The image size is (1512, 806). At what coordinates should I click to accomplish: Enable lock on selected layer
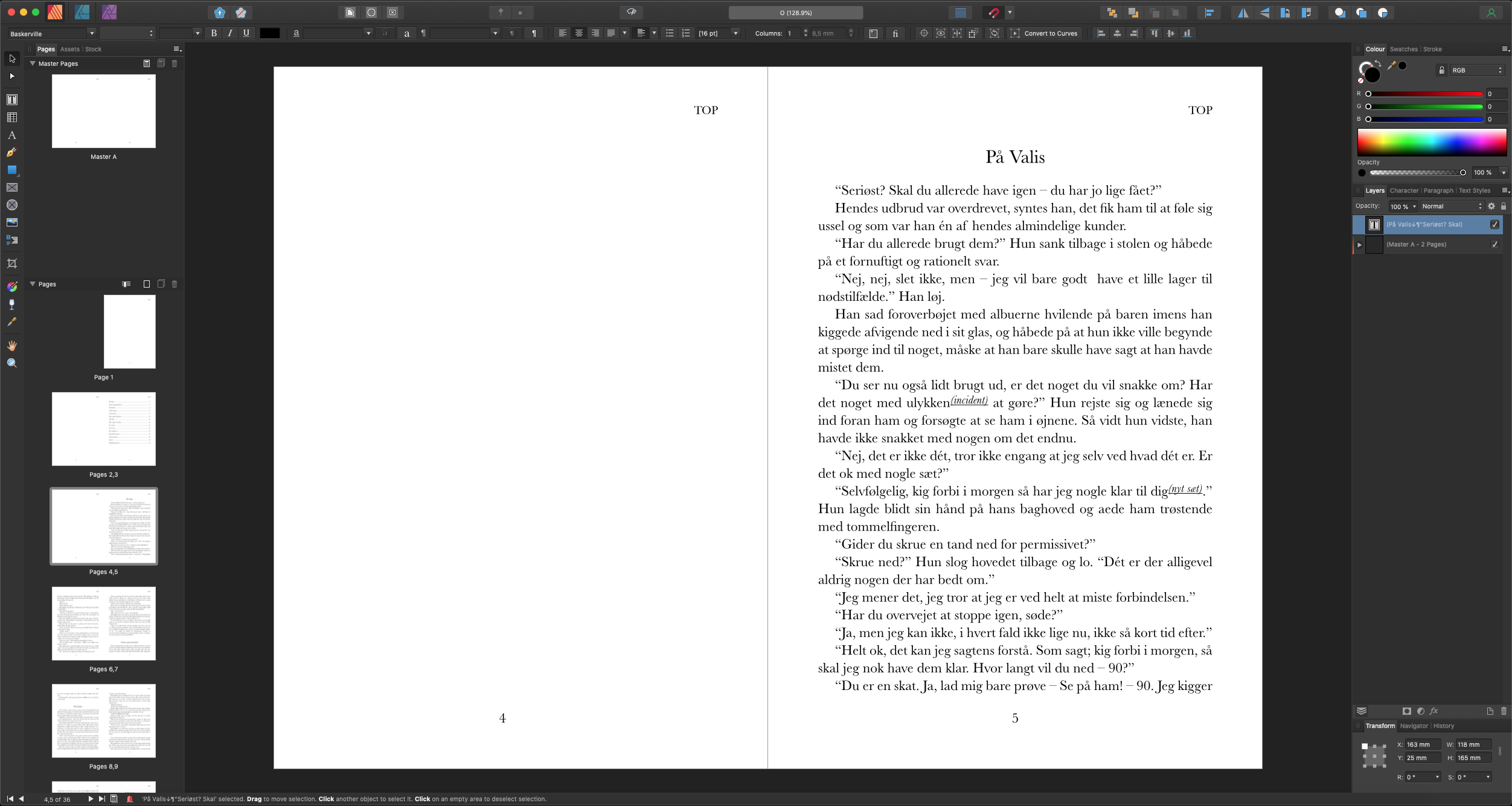click(1503, 206)
